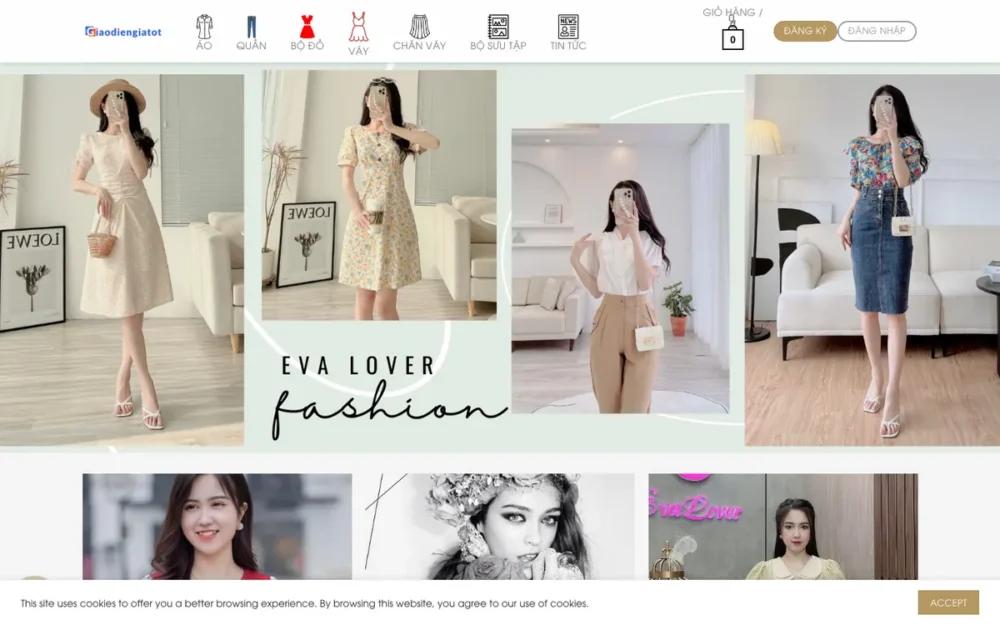Click the cookie notice message text
The height and width of the screenshot is (625, 1000).
point(304,603)
